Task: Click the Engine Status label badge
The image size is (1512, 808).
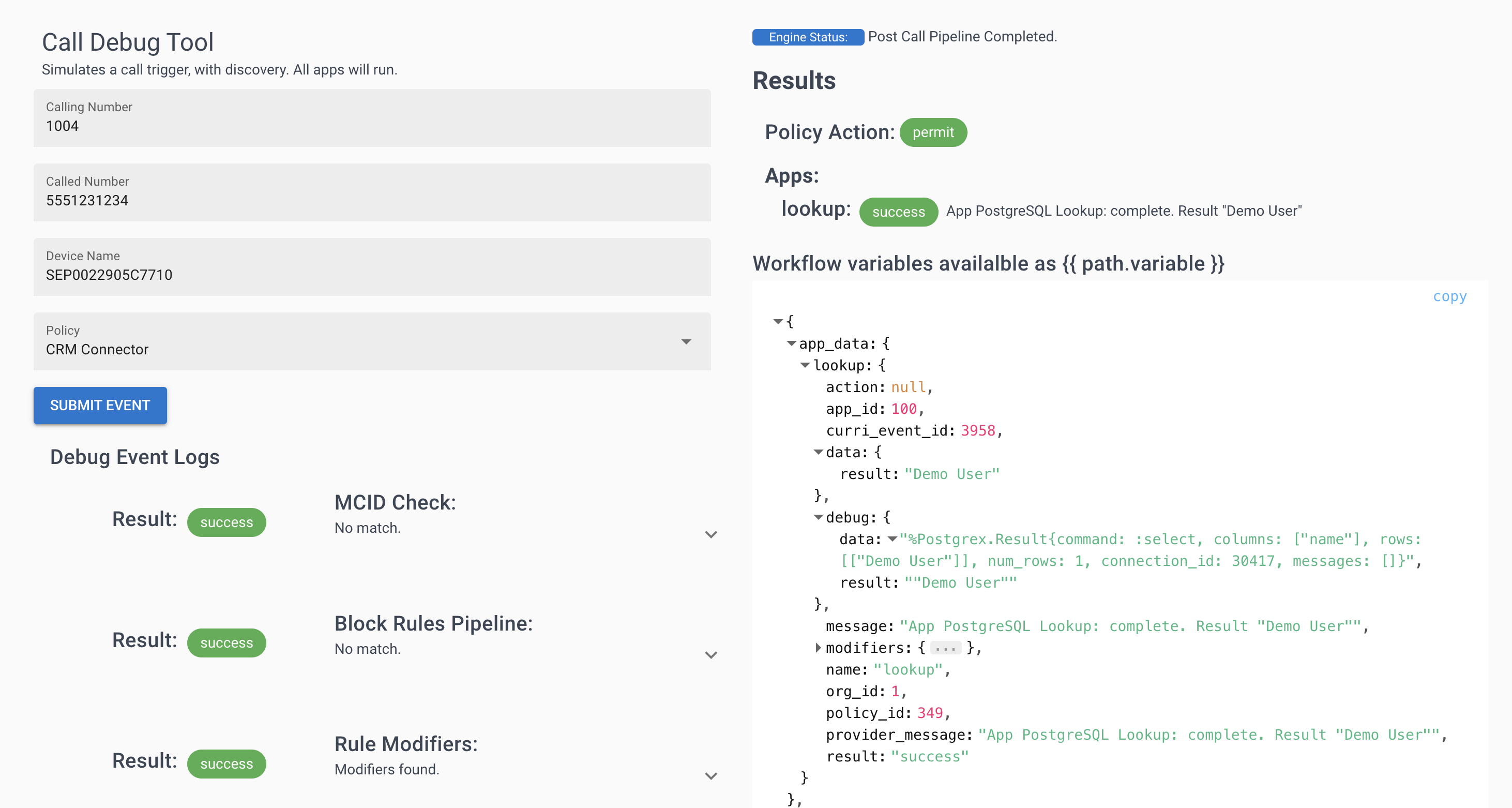Action: pyautogui.click(x=808, y=37)
